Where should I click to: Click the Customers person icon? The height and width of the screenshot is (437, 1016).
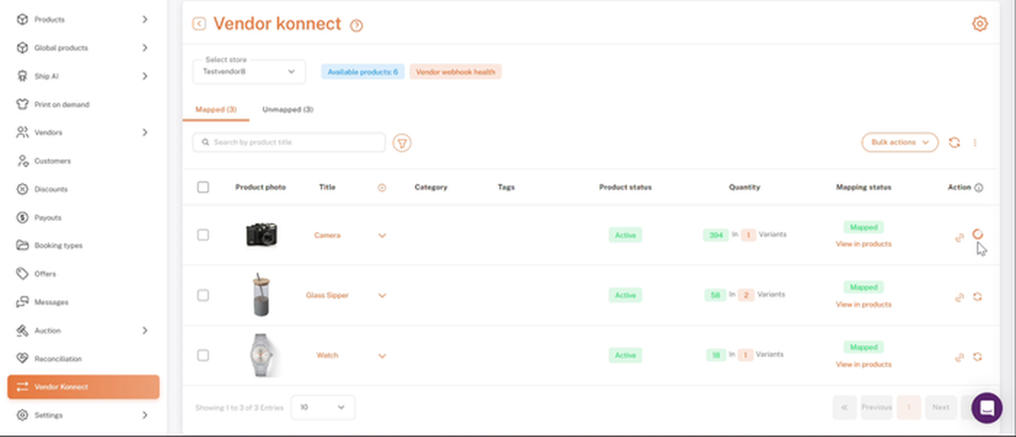22,161
